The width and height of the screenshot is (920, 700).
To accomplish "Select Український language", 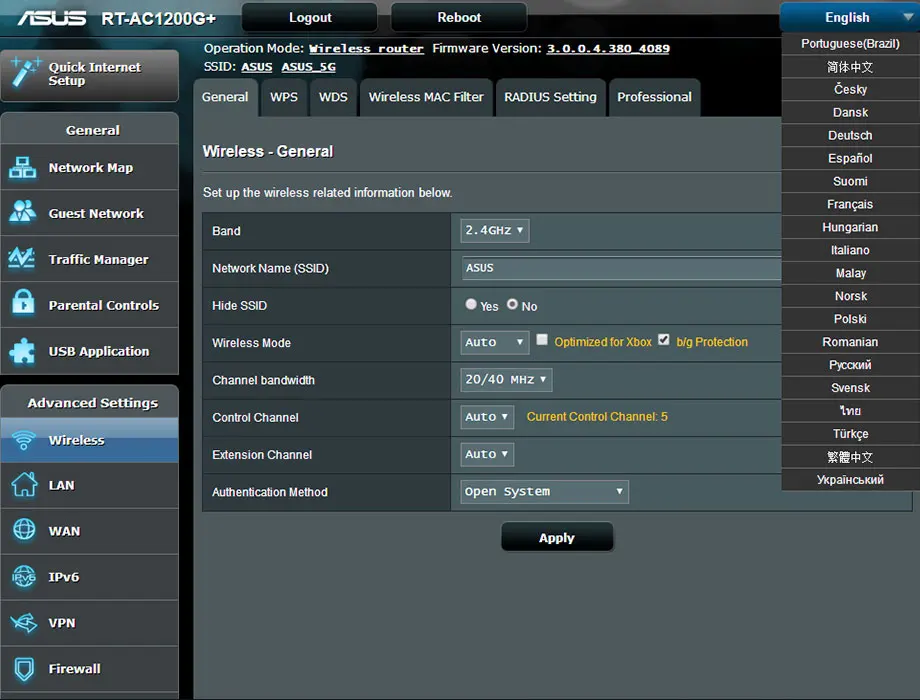I will (x=850, y=480).
